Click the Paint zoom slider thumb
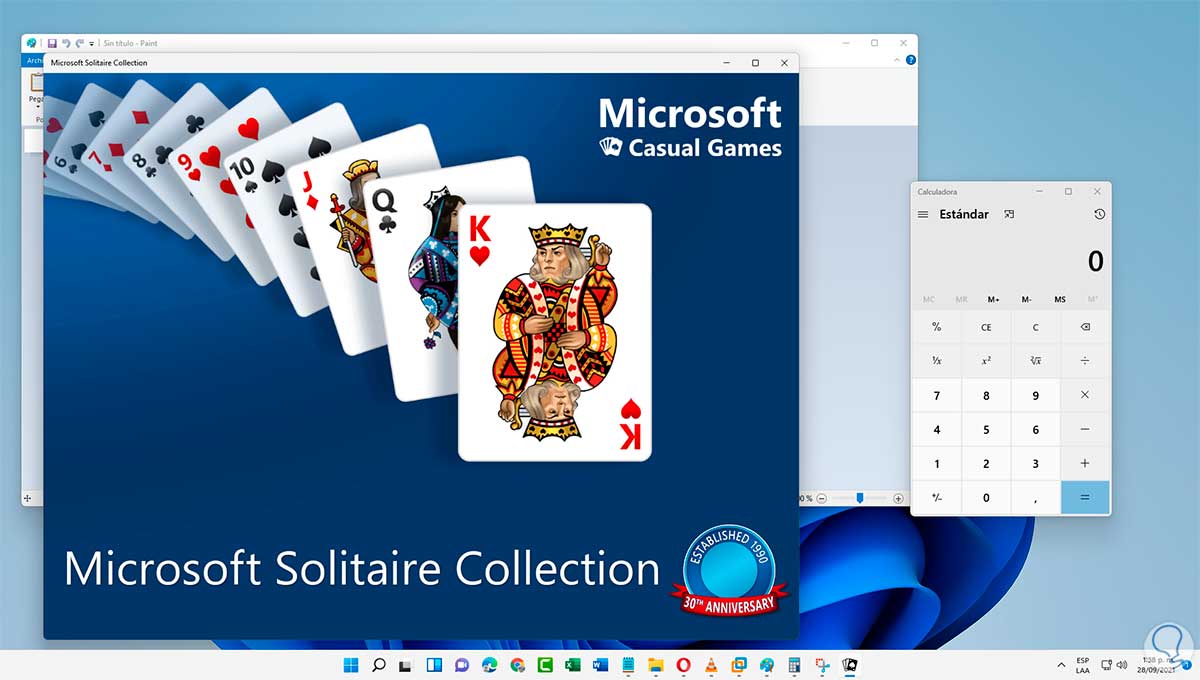The height and width of the screenshot is (680, 1200). 859,498
